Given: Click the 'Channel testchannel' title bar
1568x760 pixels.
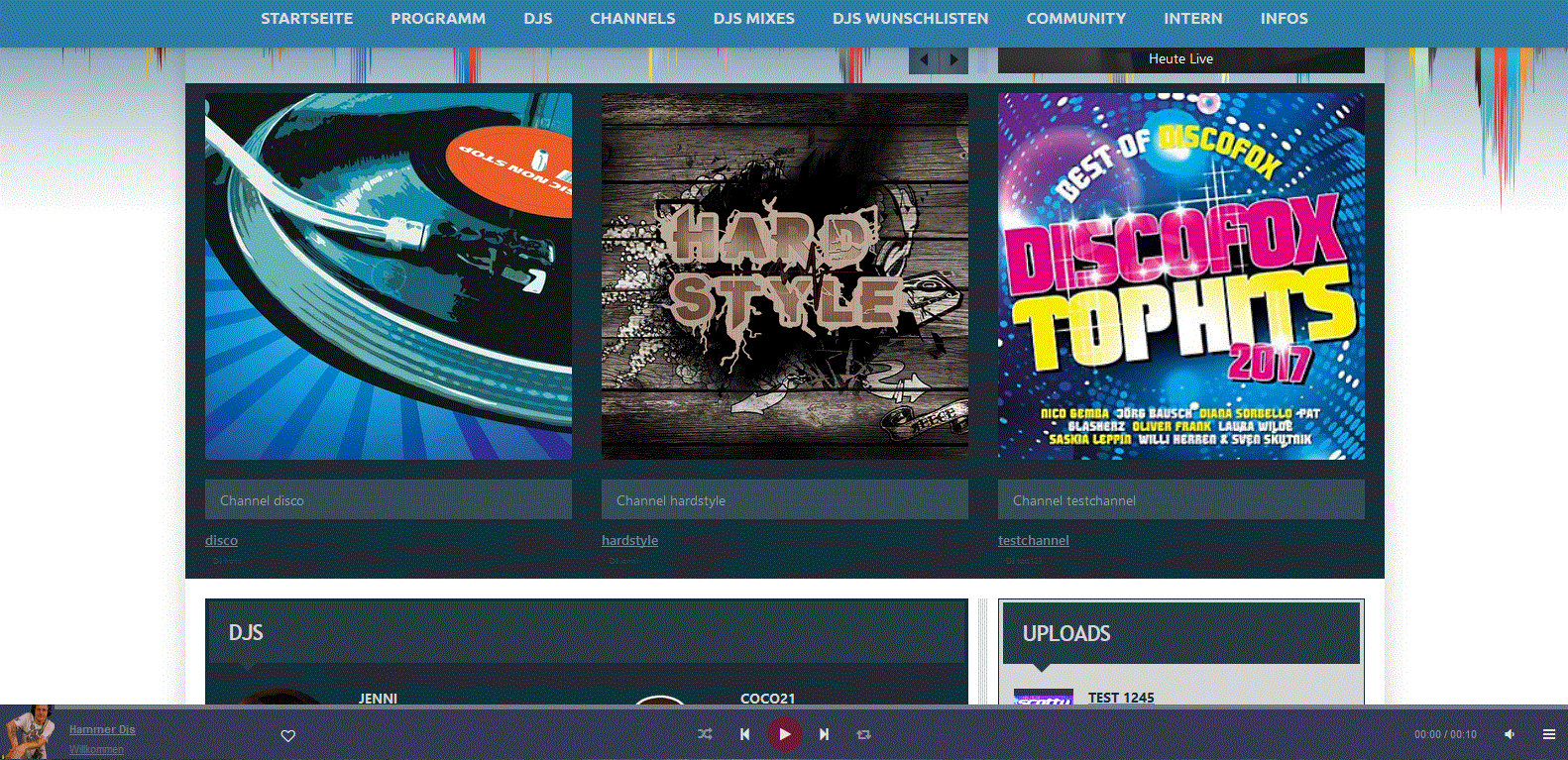Looking at the screenshot, I should tap(1181, 499).
